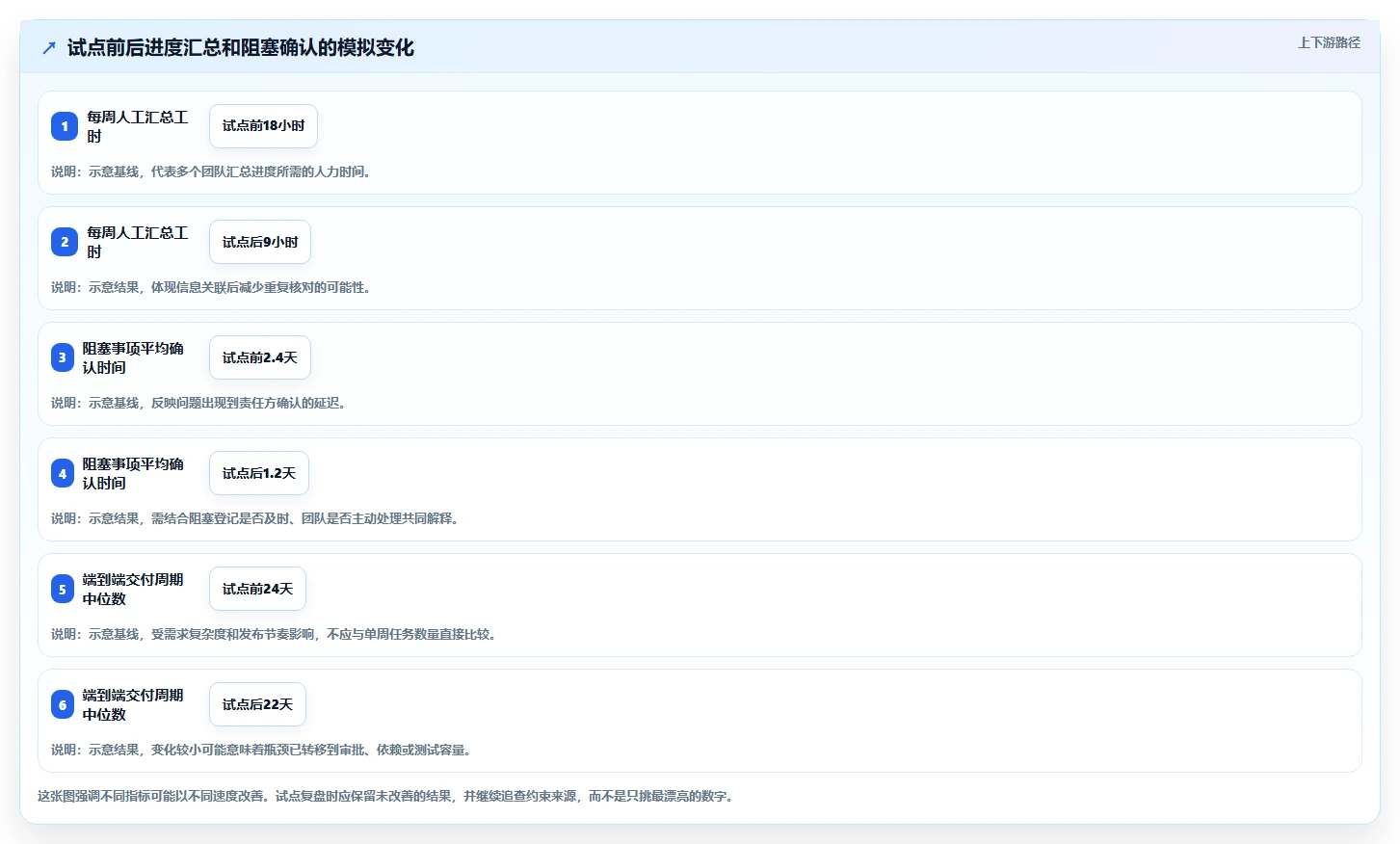1400x844 pixels.
Task: Click footer text 这张图强调不同指标可能以不同速度改善
Action: 150,796
